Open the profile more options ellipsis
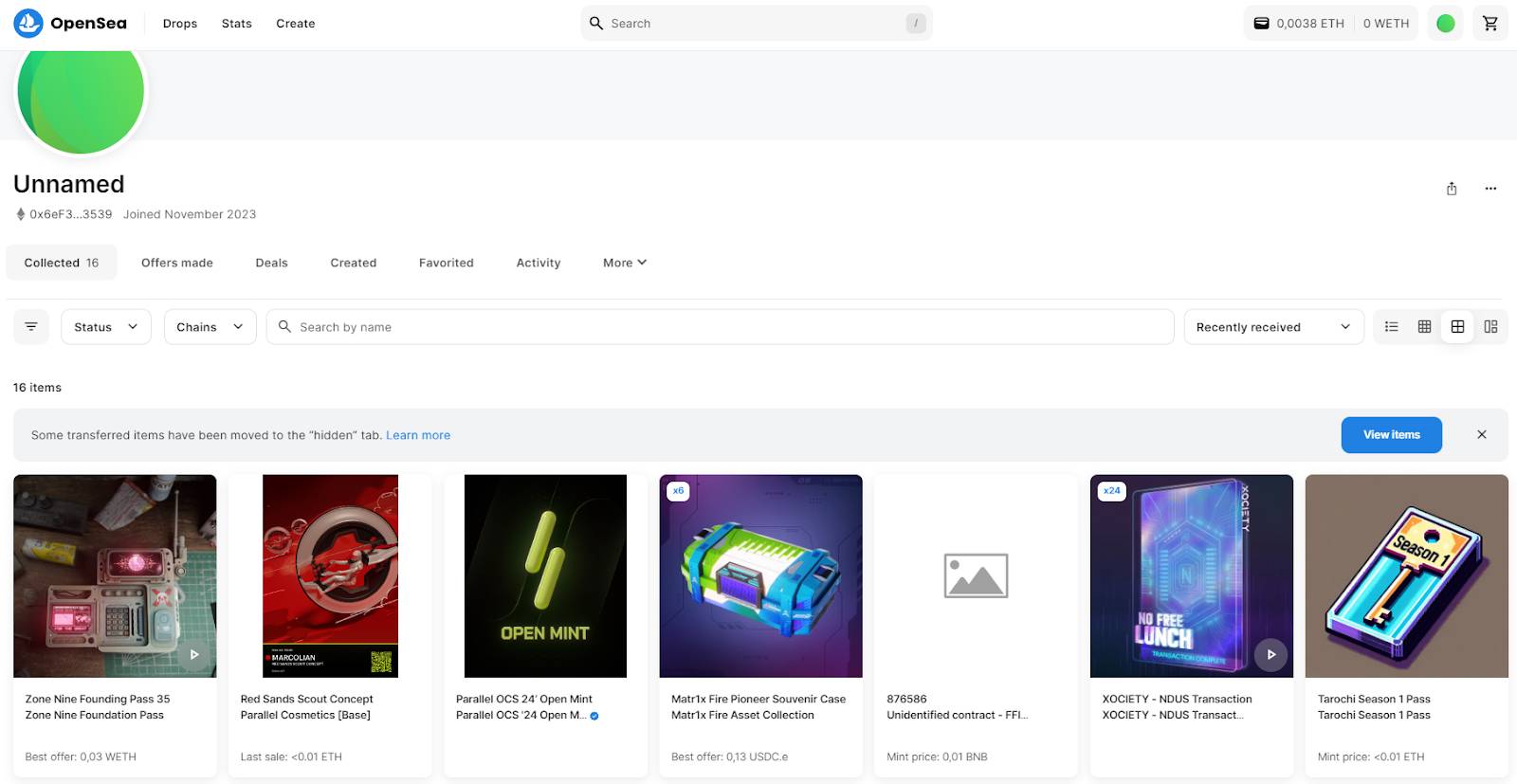Viewport: 1517px width, 784px height. click(1490, 189)
